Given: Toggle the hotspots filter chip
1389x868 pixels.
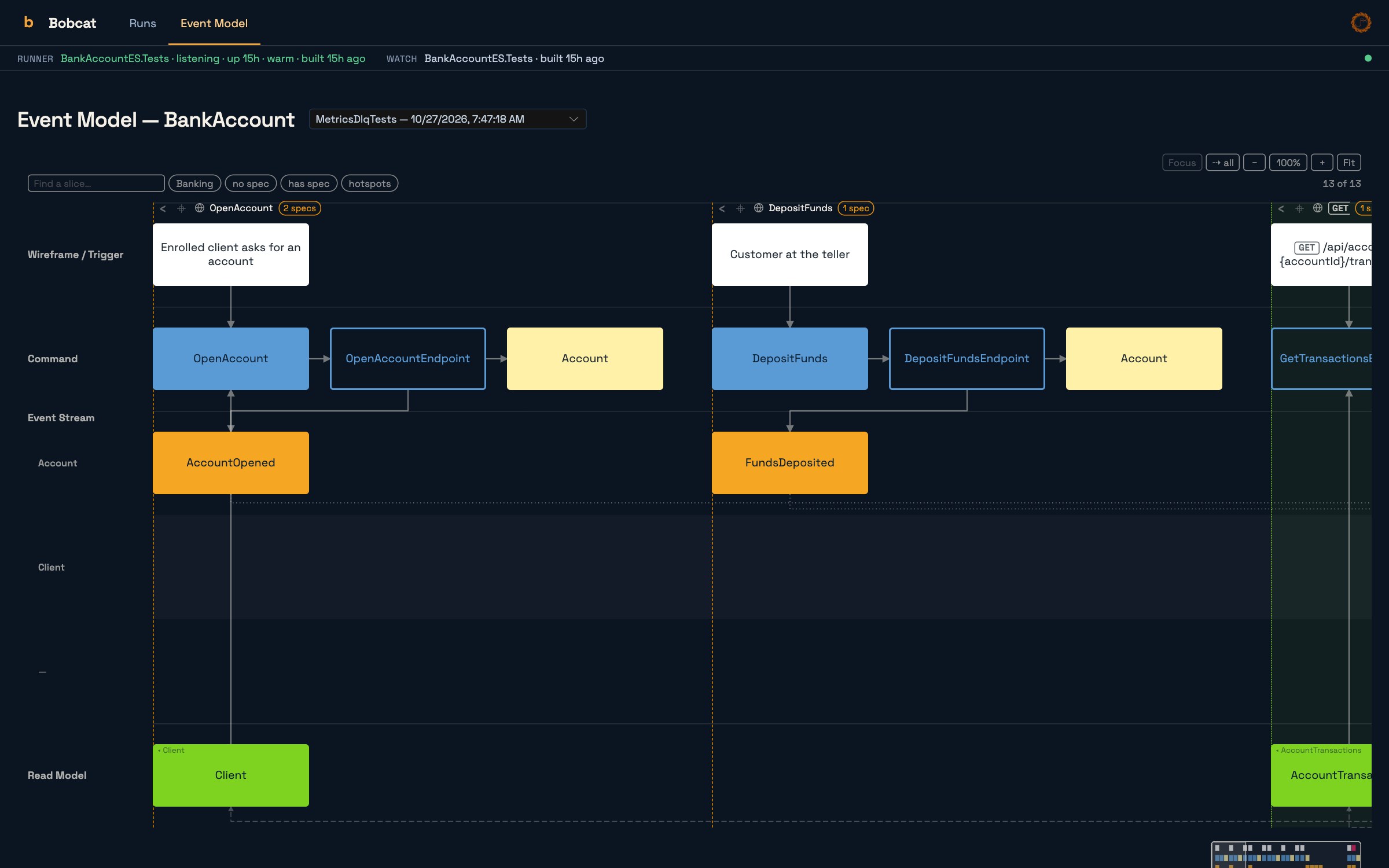Looking at the screenshot, I should tap(369, 183).
